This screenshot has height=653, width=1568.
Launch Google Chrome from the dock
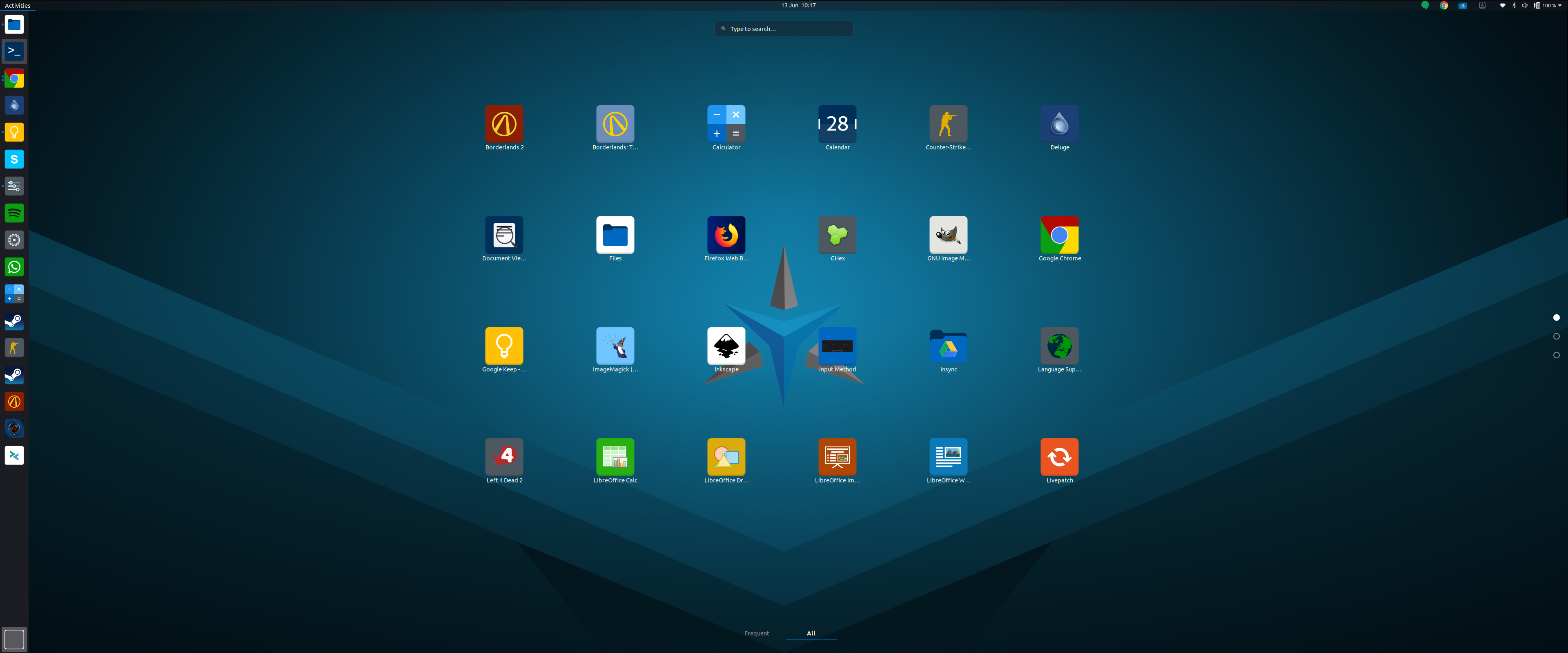point(14,78)
